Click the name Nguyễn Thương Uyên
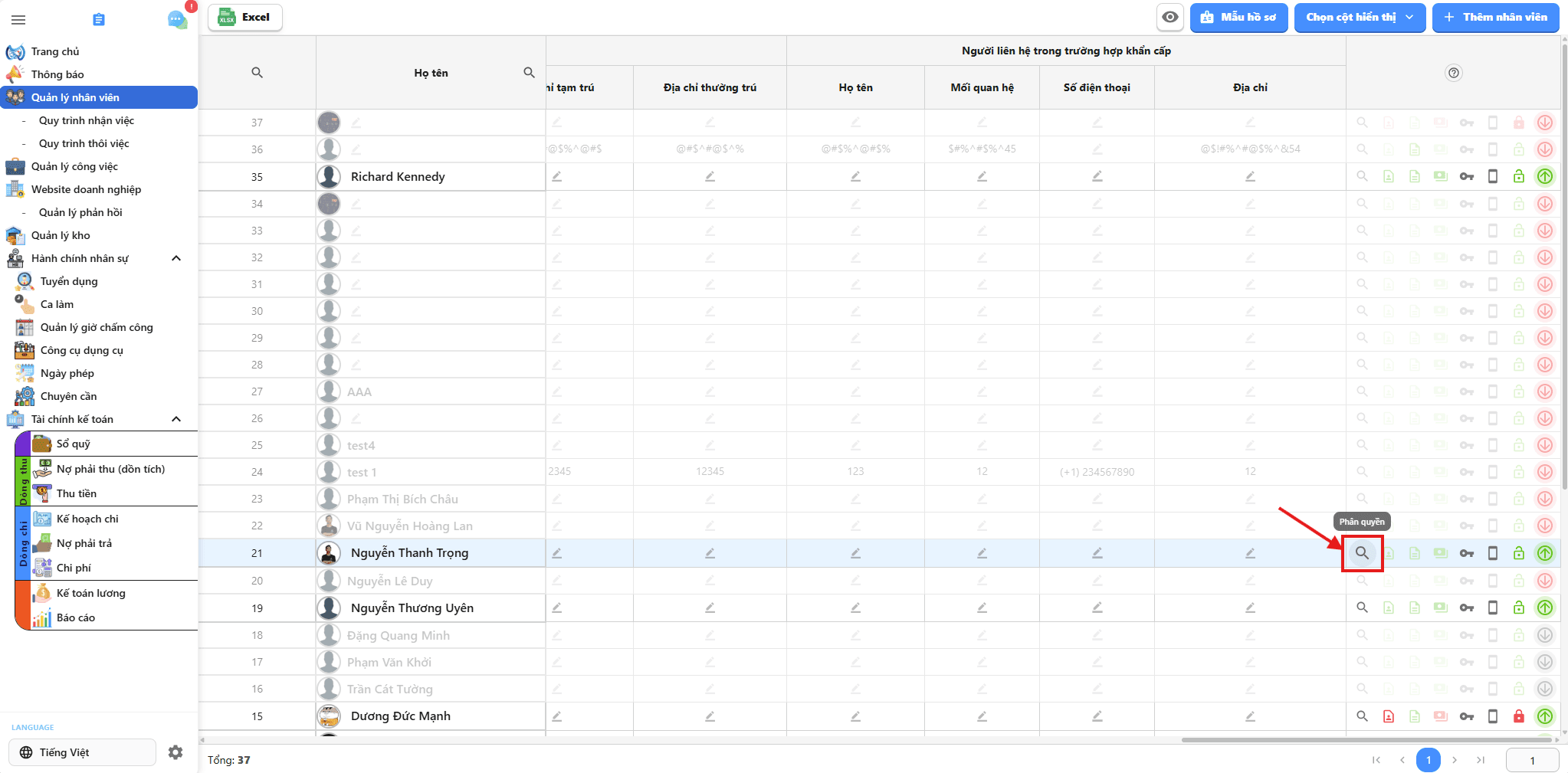The height and width of the screenshot is (773, 1568). coord(412,608)
